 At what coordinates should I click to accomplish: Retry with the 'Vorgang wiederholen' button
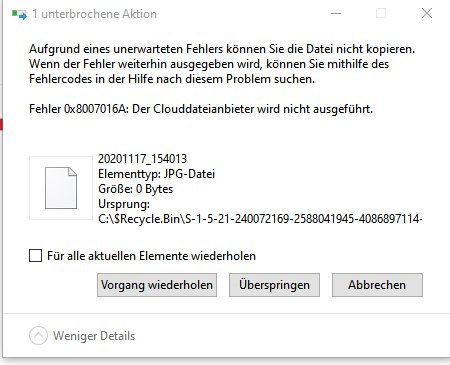(x=157, y=285)
